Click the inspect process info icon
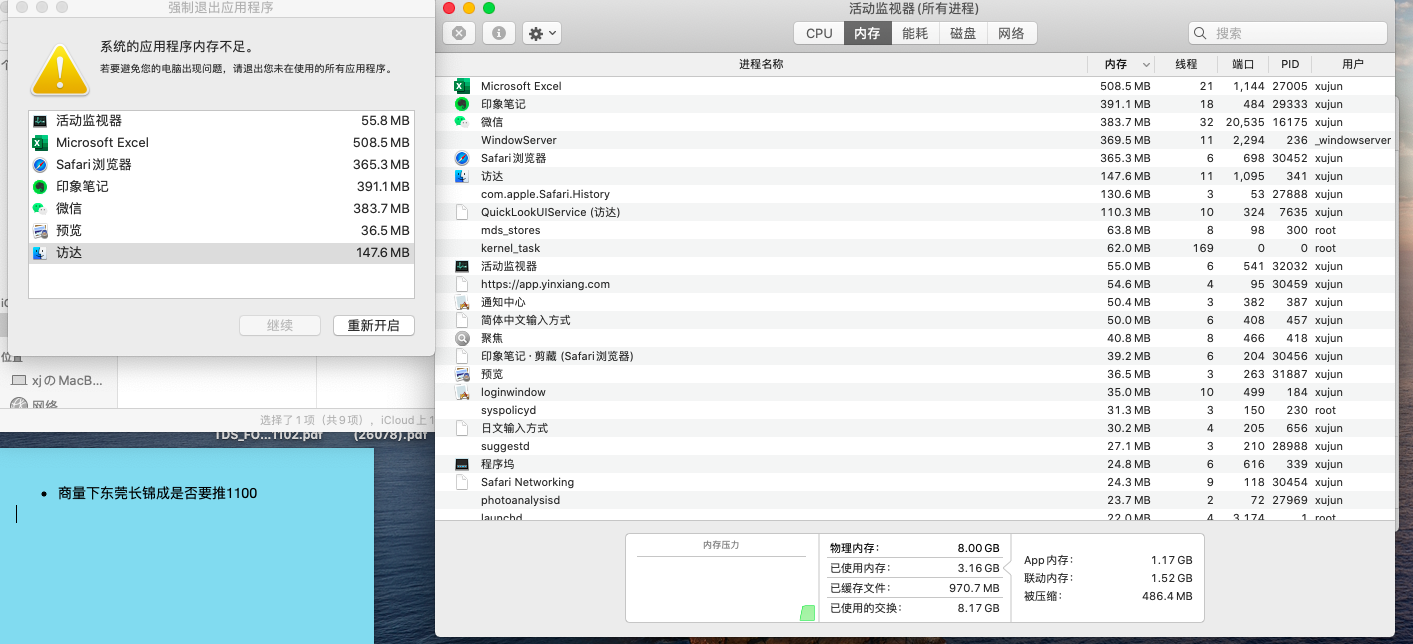 [498, 33]
